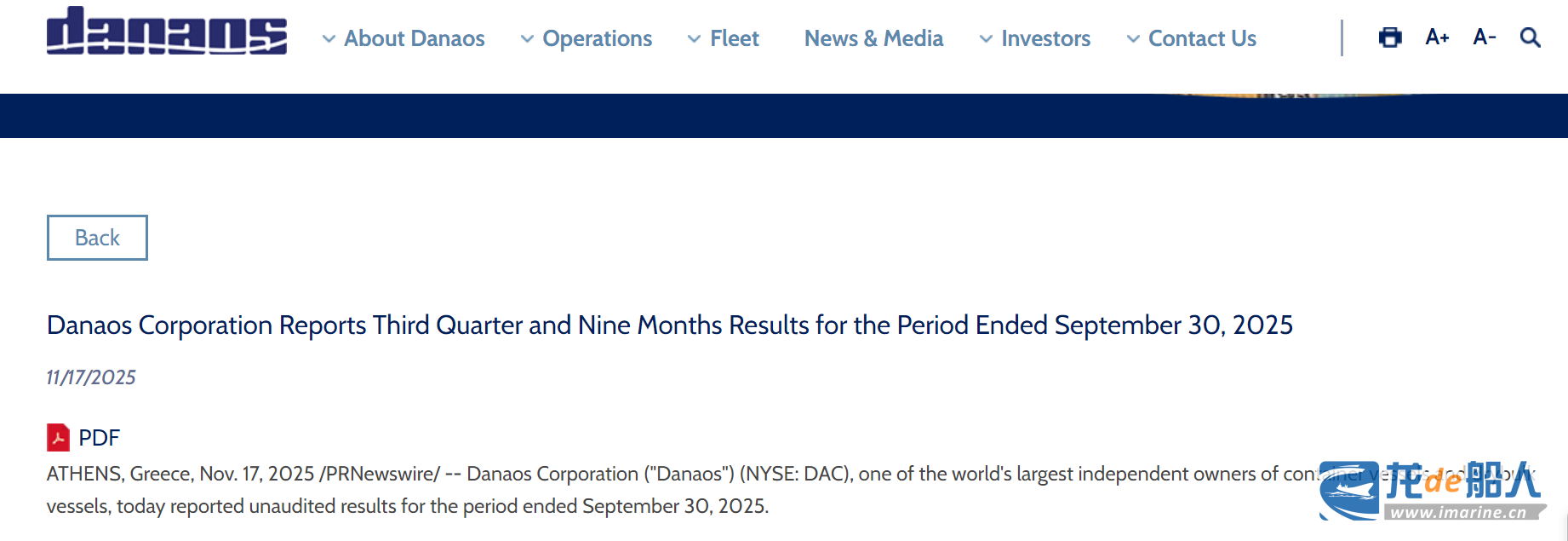The width and height of the screenshot is (1568, 541).
Task: Expand the chevron beside Fleet
Action: click(695, 39)
